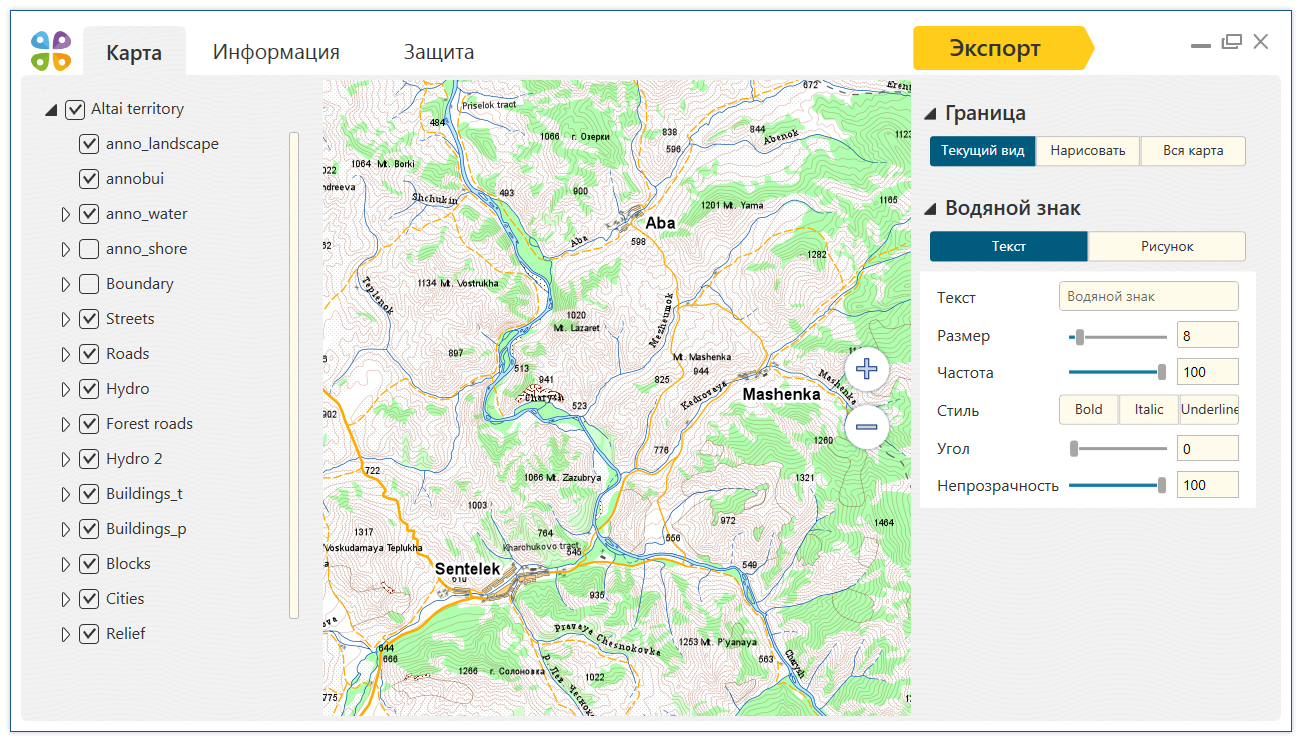Uncheck the Altai territory checkbox

point(75,109)
